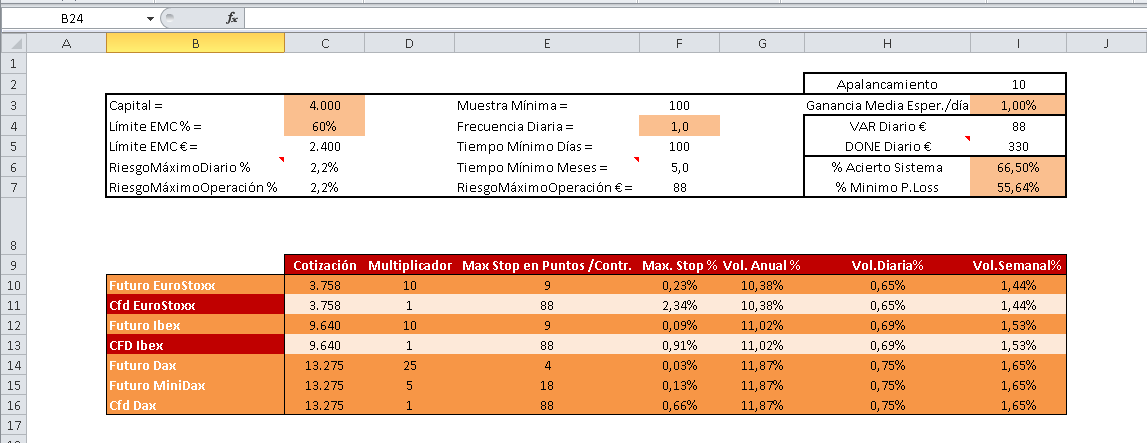The height and width of the screenshot is (443, 1147).
Task: Select the Capital value cell 4.000
Action: pyautogui.click(x=325, y=105)
